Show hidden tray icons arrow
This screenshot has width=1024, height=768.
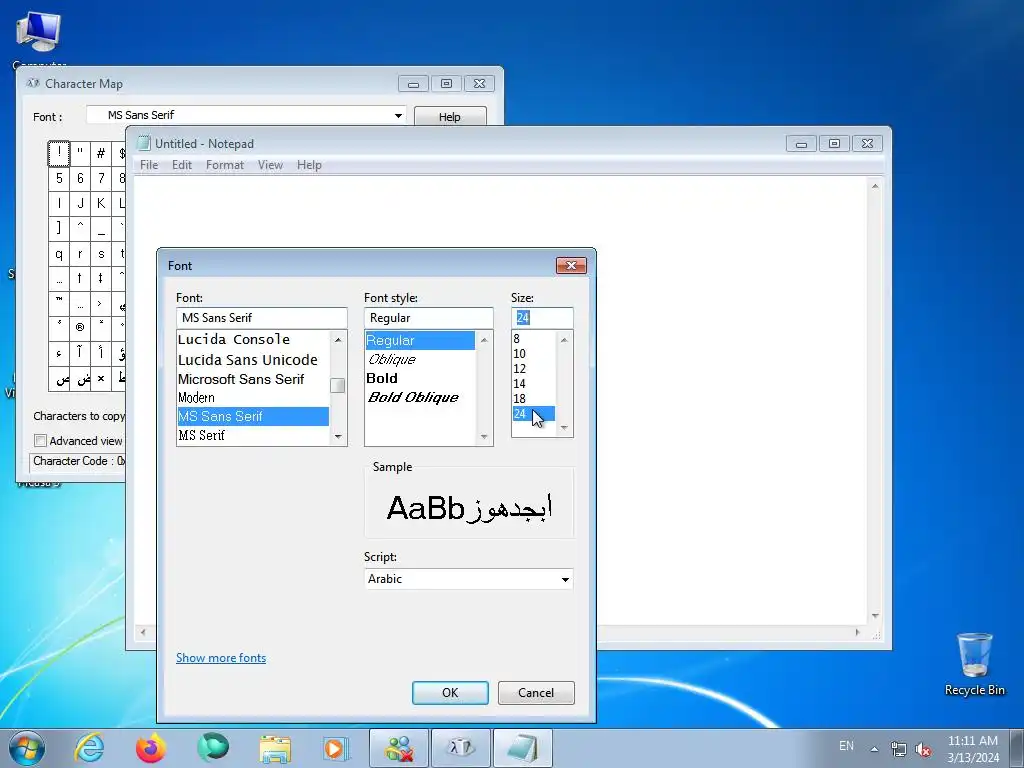point(874,748)
